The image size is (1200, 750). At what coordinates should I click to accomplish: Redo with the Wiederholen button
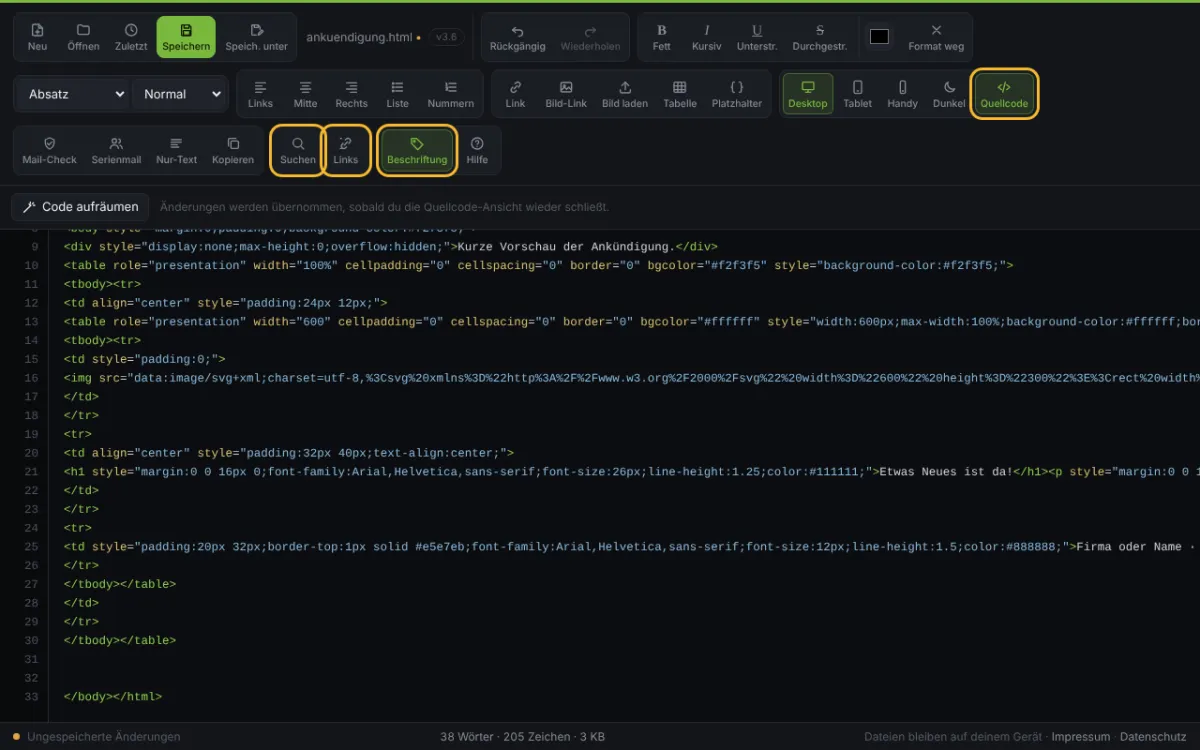[590, 37]
